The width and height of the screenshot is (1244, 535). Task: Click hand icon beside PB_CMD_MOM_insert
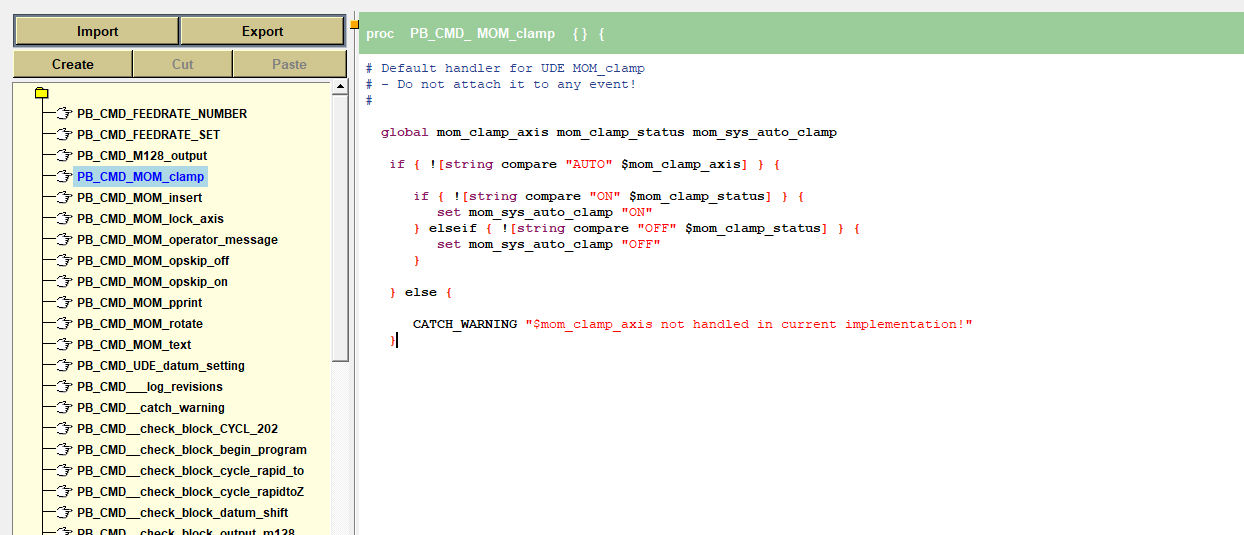click(x=65, y=198)
